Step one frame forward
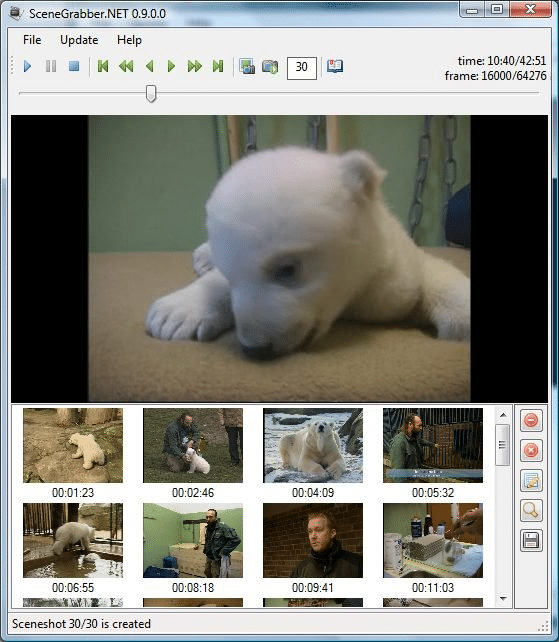Viewport: 559px width, 642px height. tap(171, 66)
